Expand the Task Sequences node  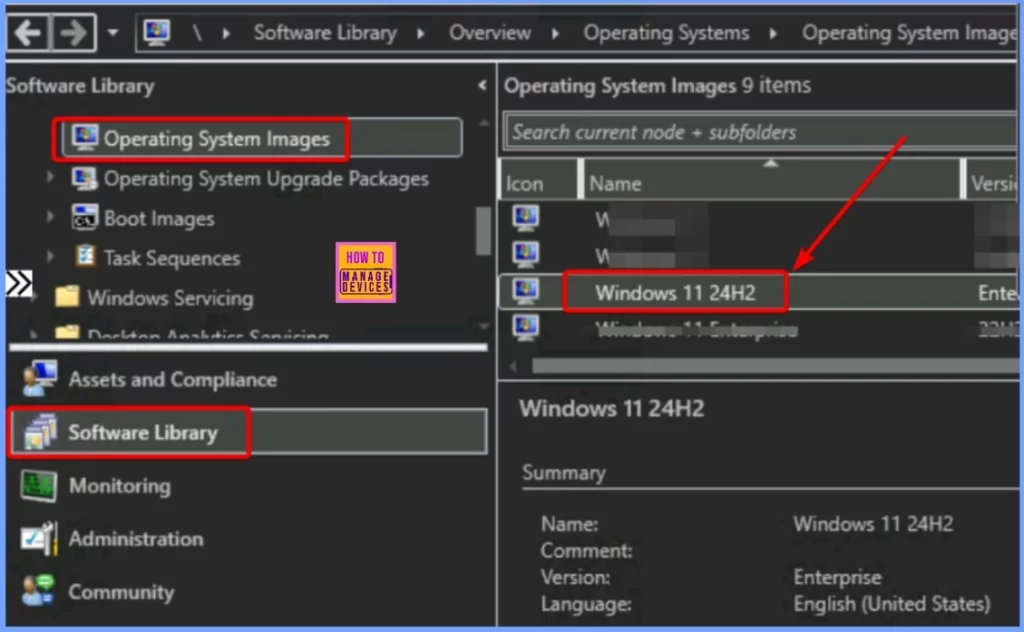tap(50, 256)
